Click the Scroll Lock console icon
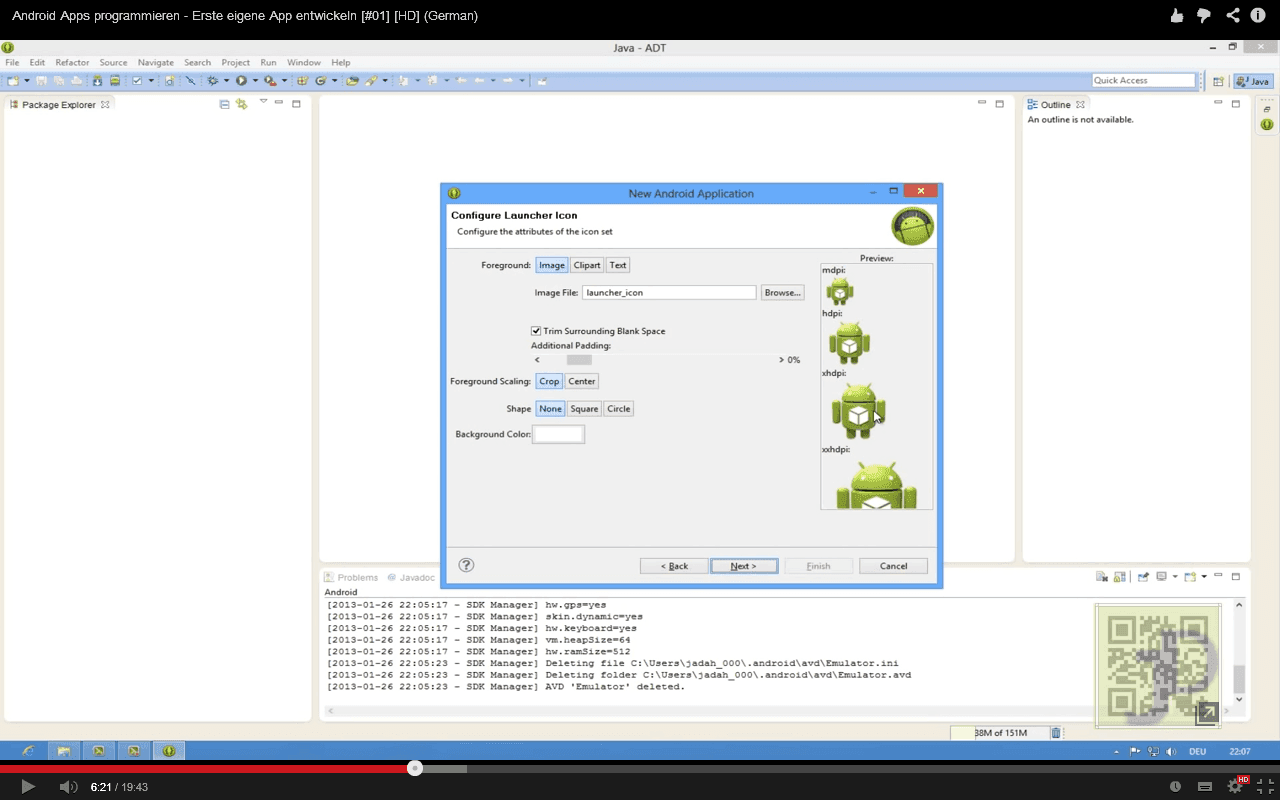 tap(1119, 576)
